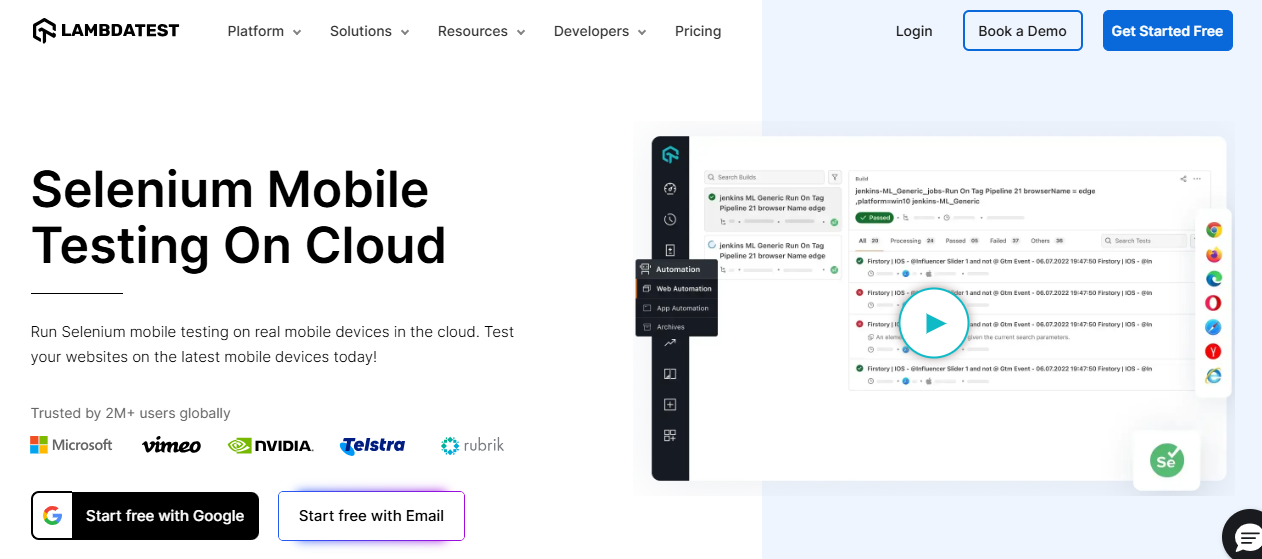Viewport: 1262px width, 559px height.
Task: Switch to the Failed tab in preview
Action: (x=1004, y=241)
